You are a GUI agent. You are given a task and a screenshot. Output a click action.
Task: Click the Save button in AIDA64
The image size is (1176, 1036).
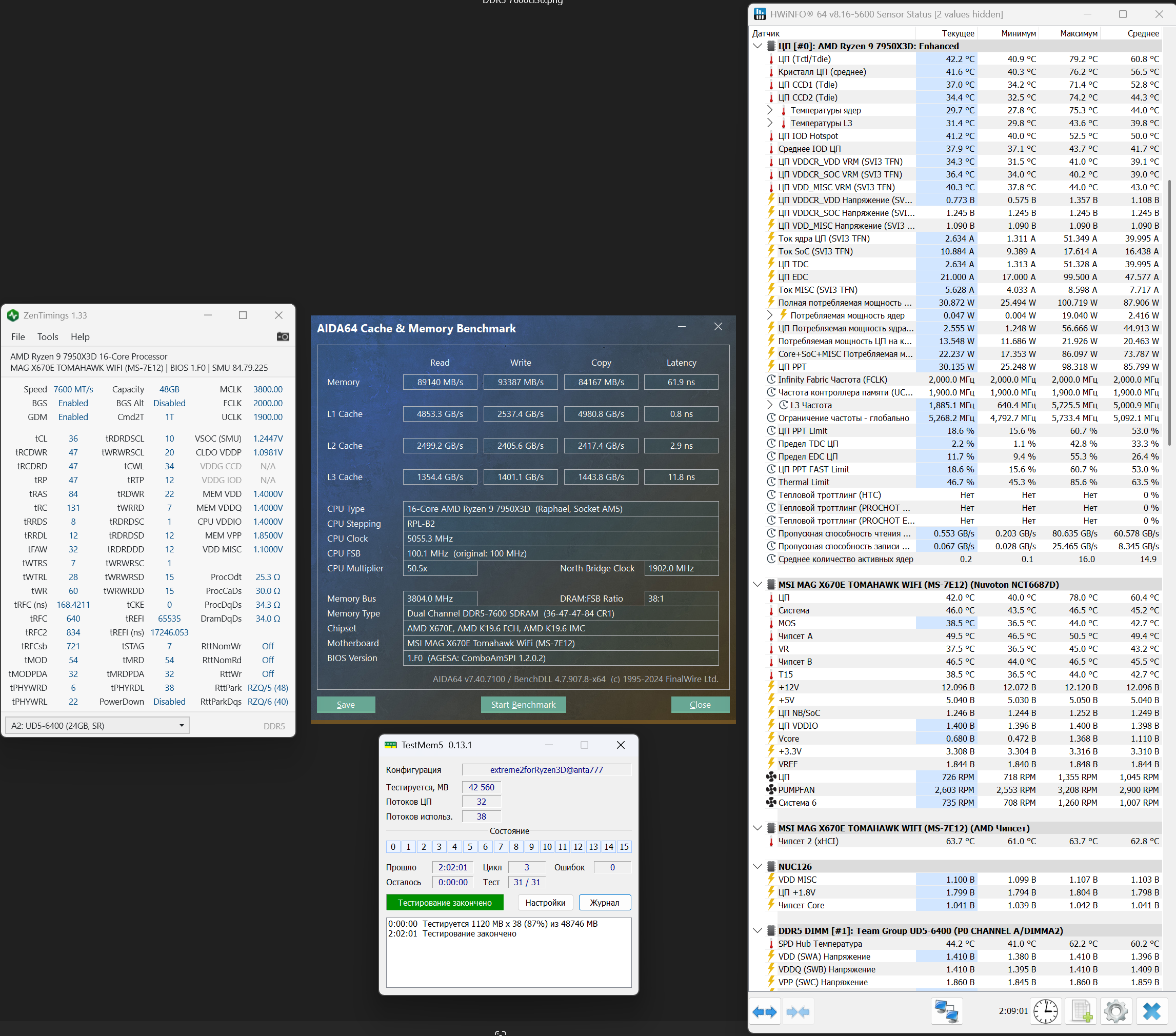pyautogui.click(x=346, y=705)
